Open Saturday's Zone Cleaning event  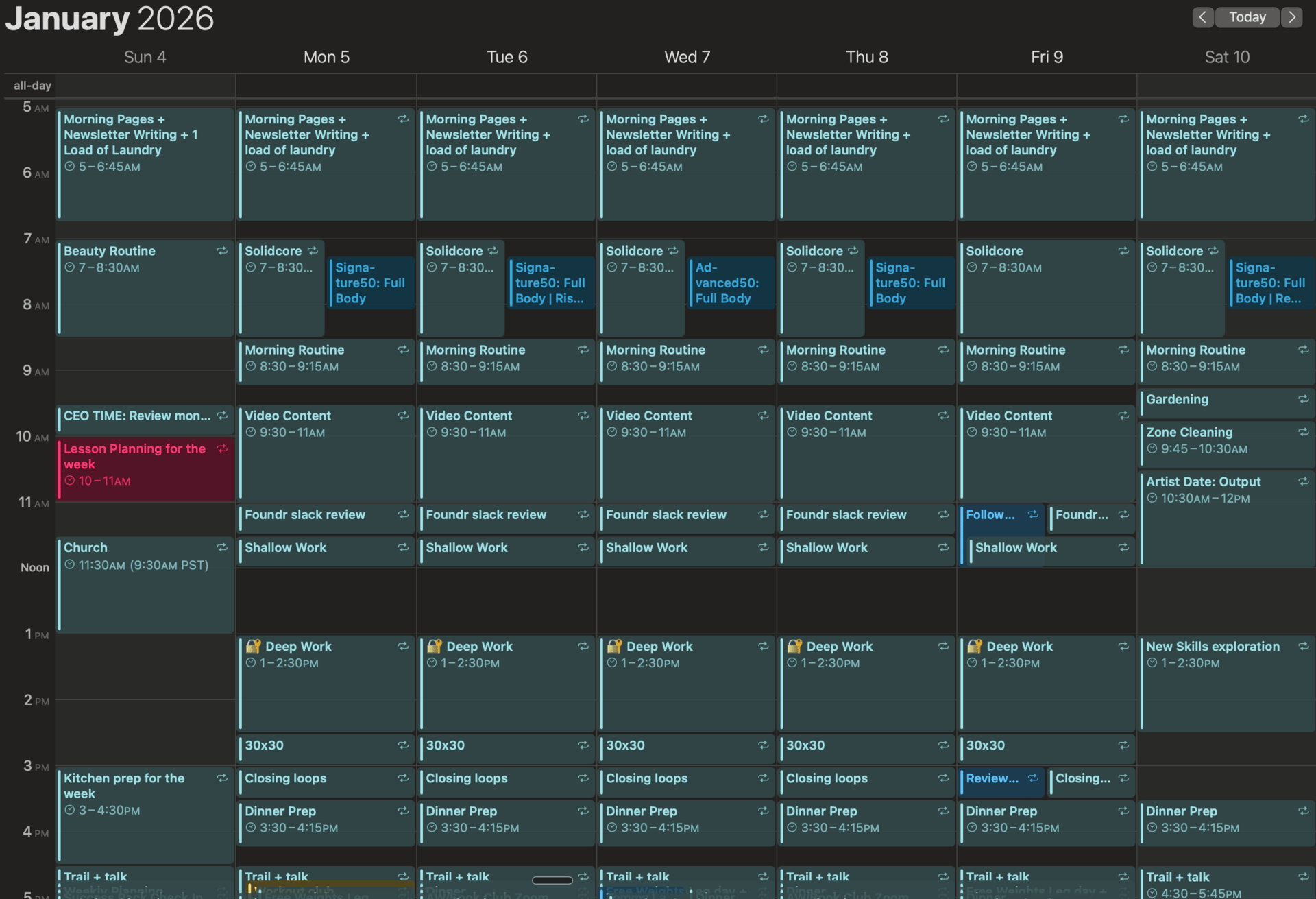point(1227,440)
